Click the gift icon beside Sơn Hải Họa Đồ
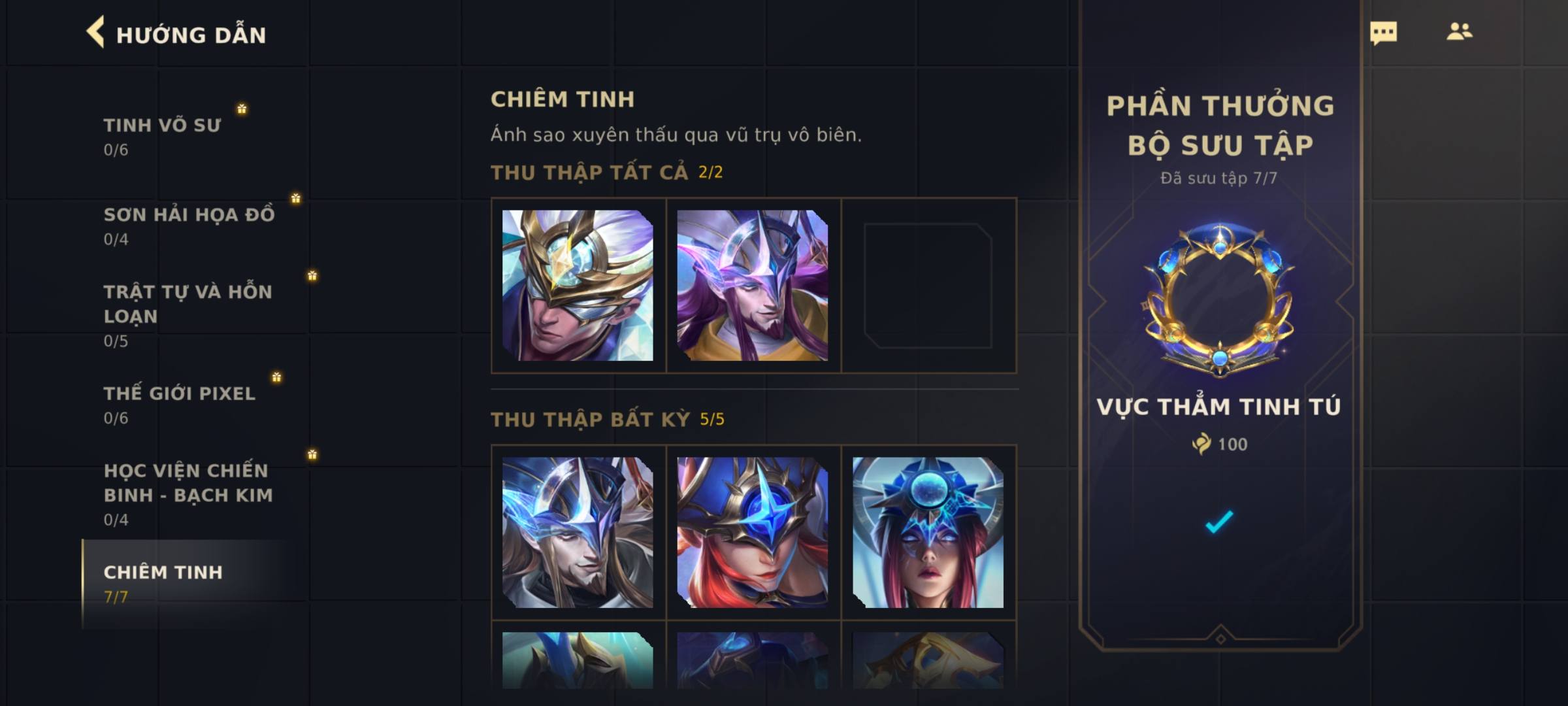 pos(295,198)
